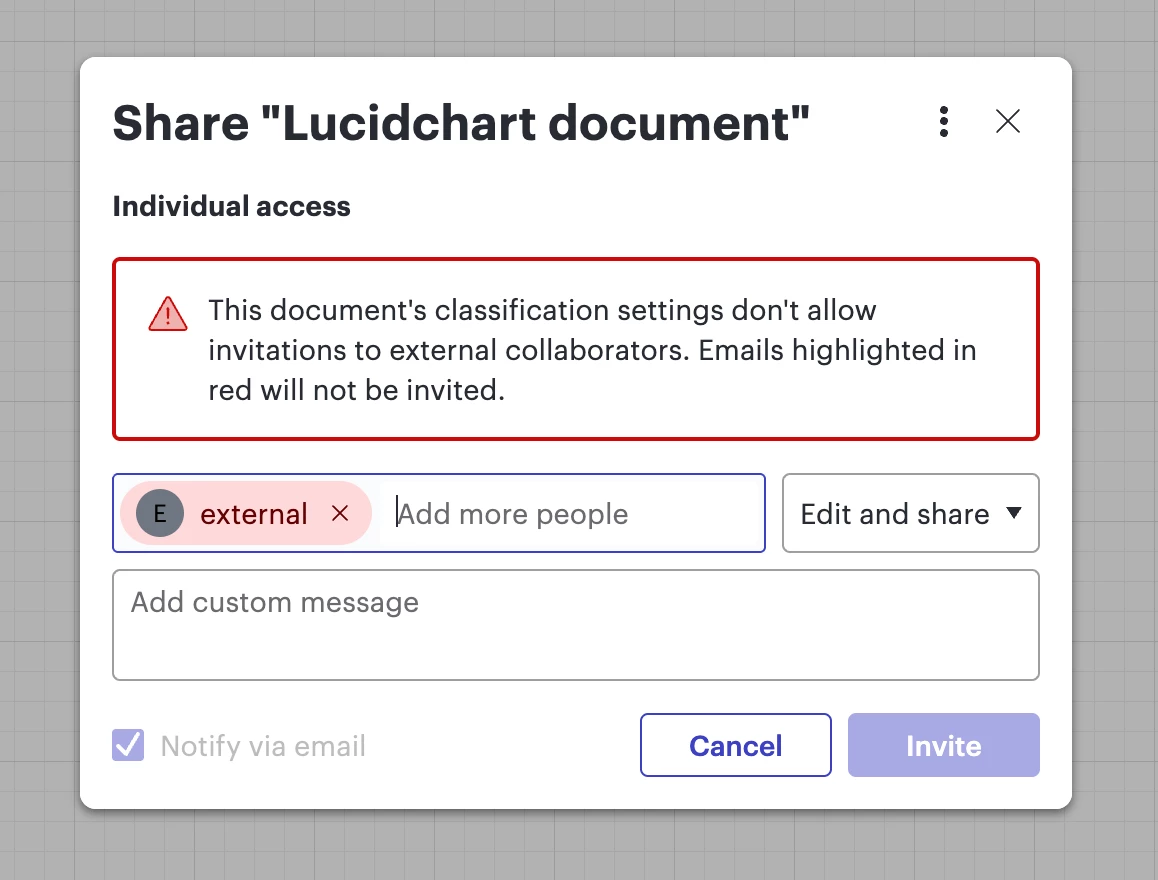Close the Share dialog with the X
Viewport: 1158px width, 880px height.
pyautogui.click(x=1007, y=121)
